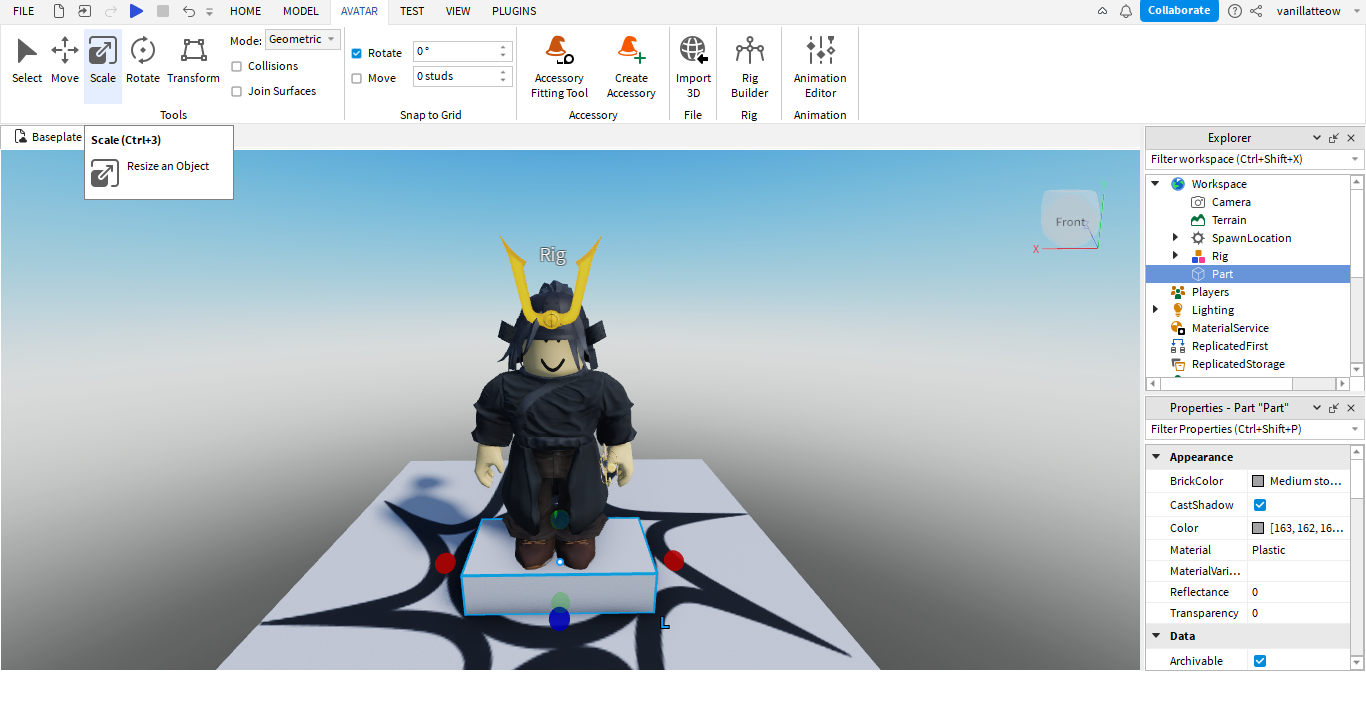Select the Rotate tool
This screenshot has height=703, width=1366.
tap(142, 61)
